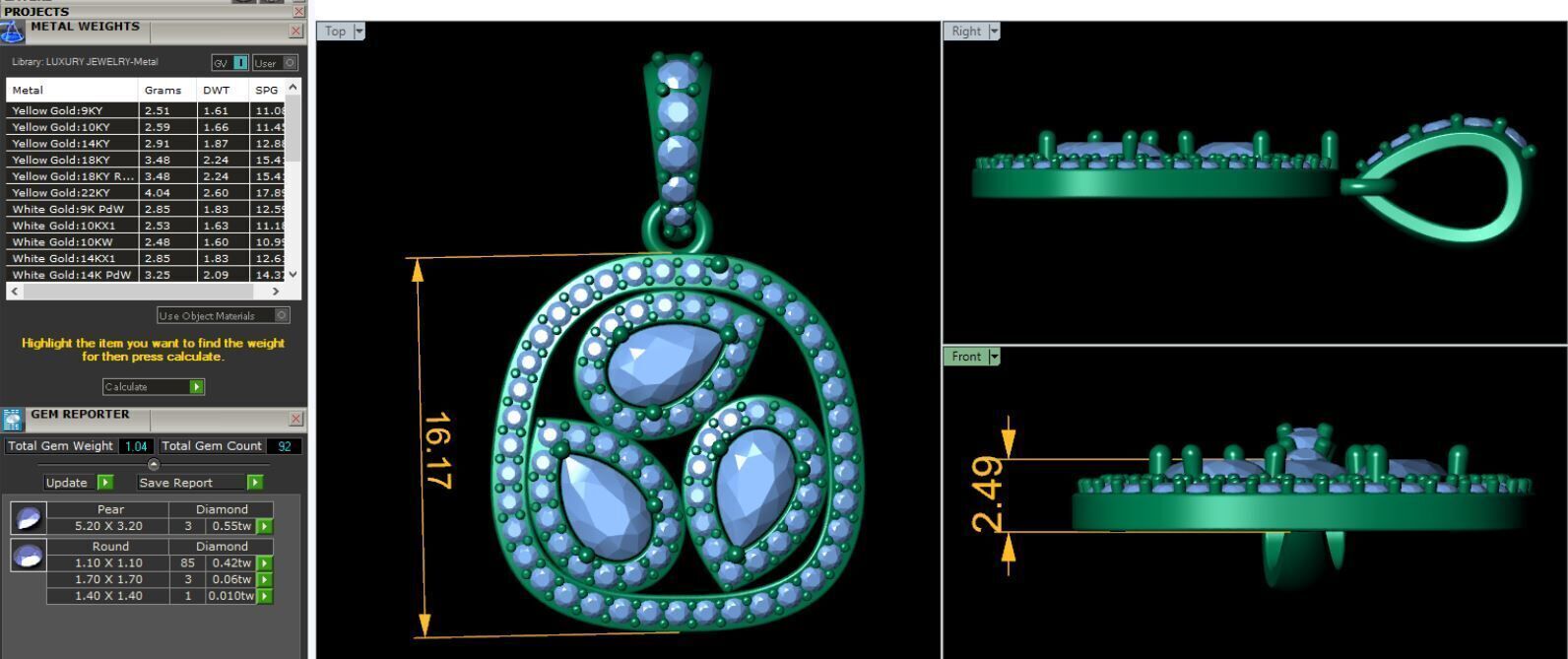The height and width of the screenshot is (659, 1568).
Task: Select the White Gold:10KW row
Action: pos(146,241)
